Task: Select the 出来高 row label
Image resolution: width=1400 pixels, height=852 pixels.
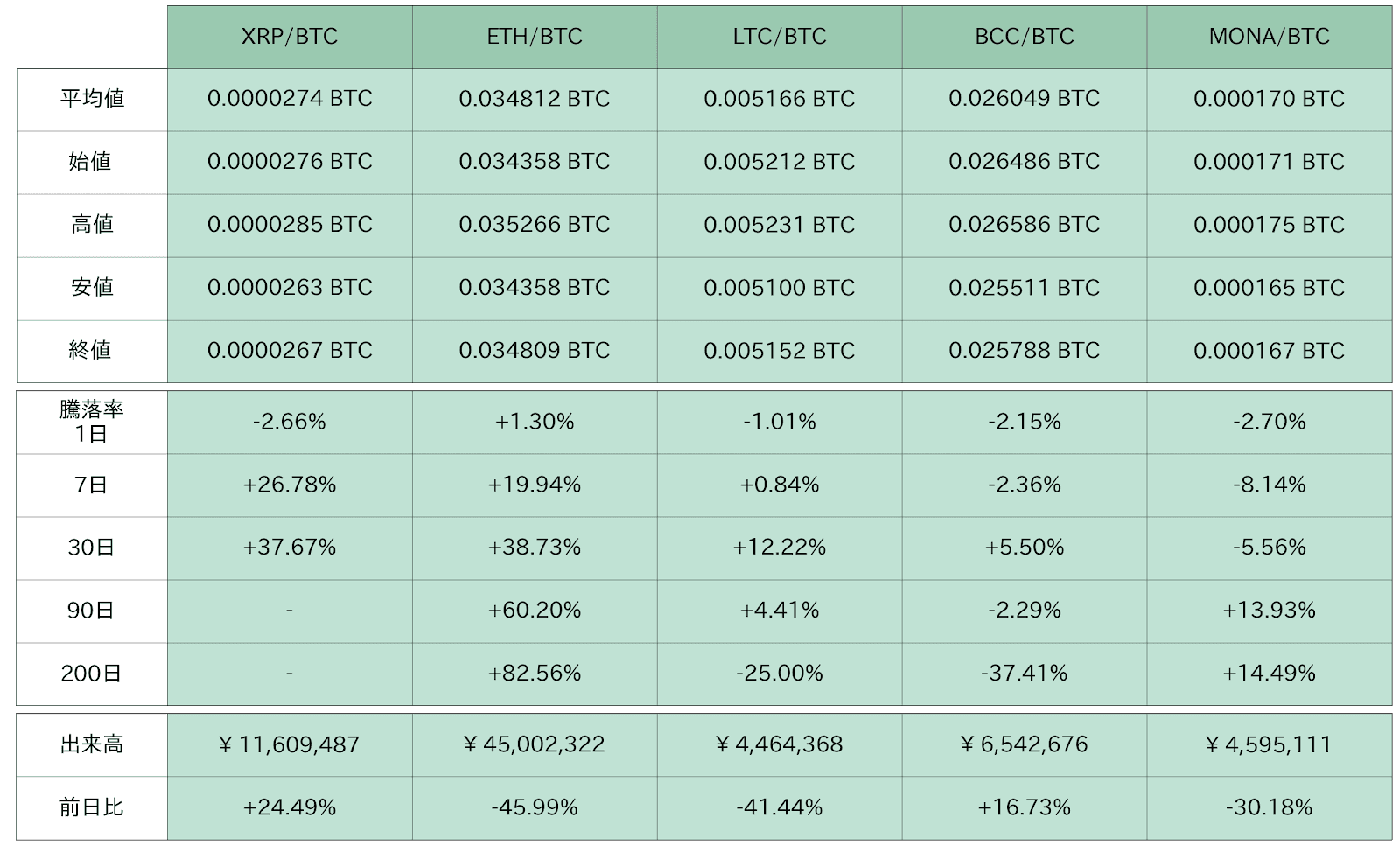Action: click(92, 744)
